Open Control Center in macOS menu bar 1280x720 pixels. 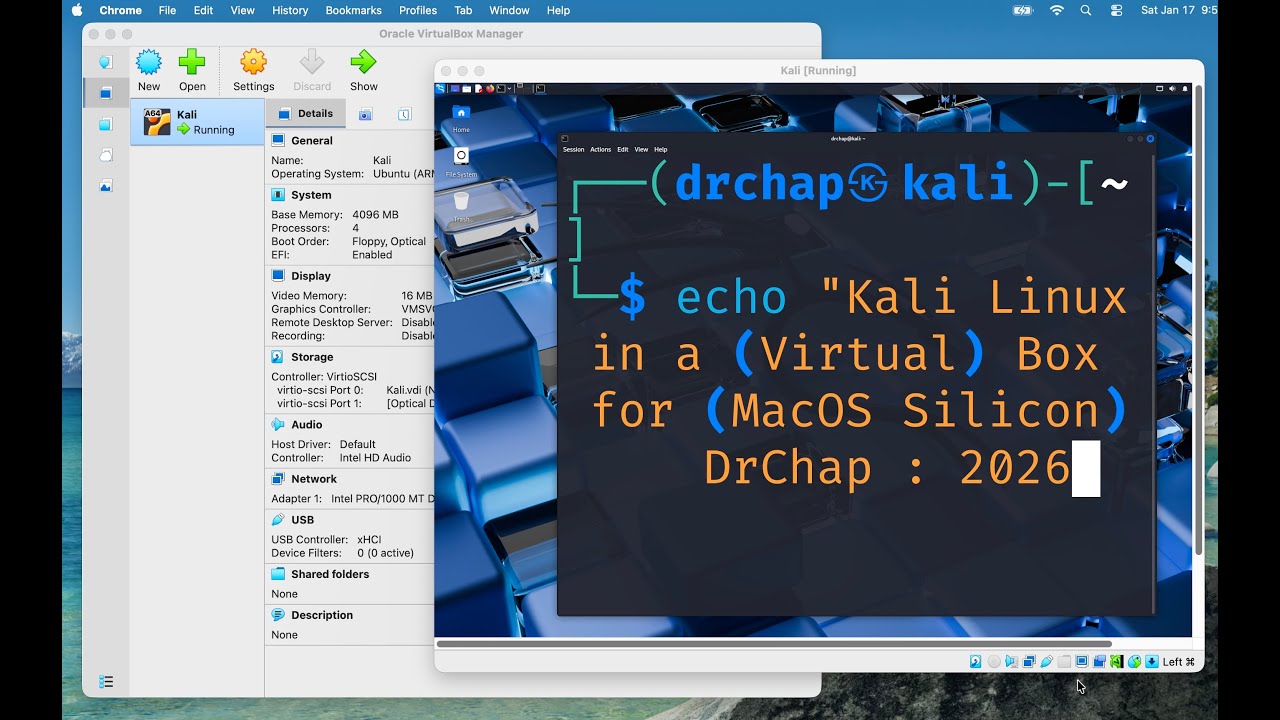point(1117,10)
